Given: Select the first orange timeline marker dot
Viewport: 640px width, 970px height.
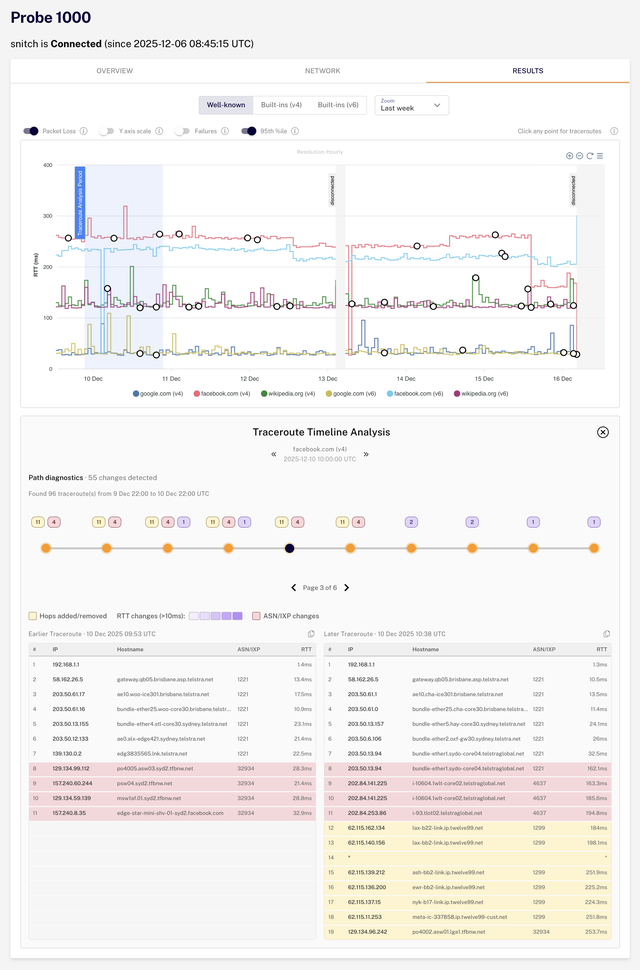Looking at the screenshot, I should tap(47, 548).
